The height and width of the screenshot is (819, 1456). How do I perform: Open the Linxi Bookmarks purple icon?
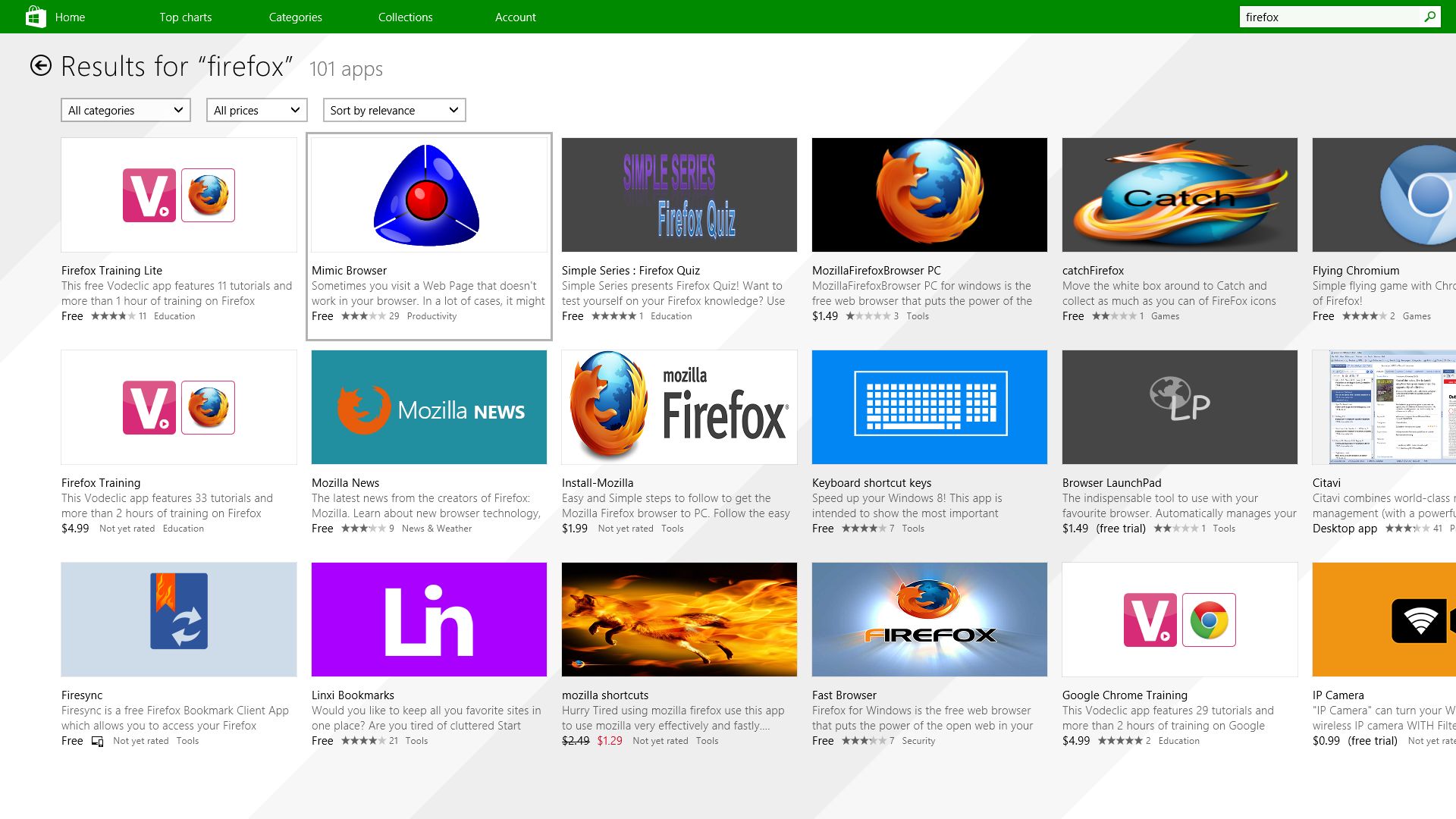(x=428, y=620)
